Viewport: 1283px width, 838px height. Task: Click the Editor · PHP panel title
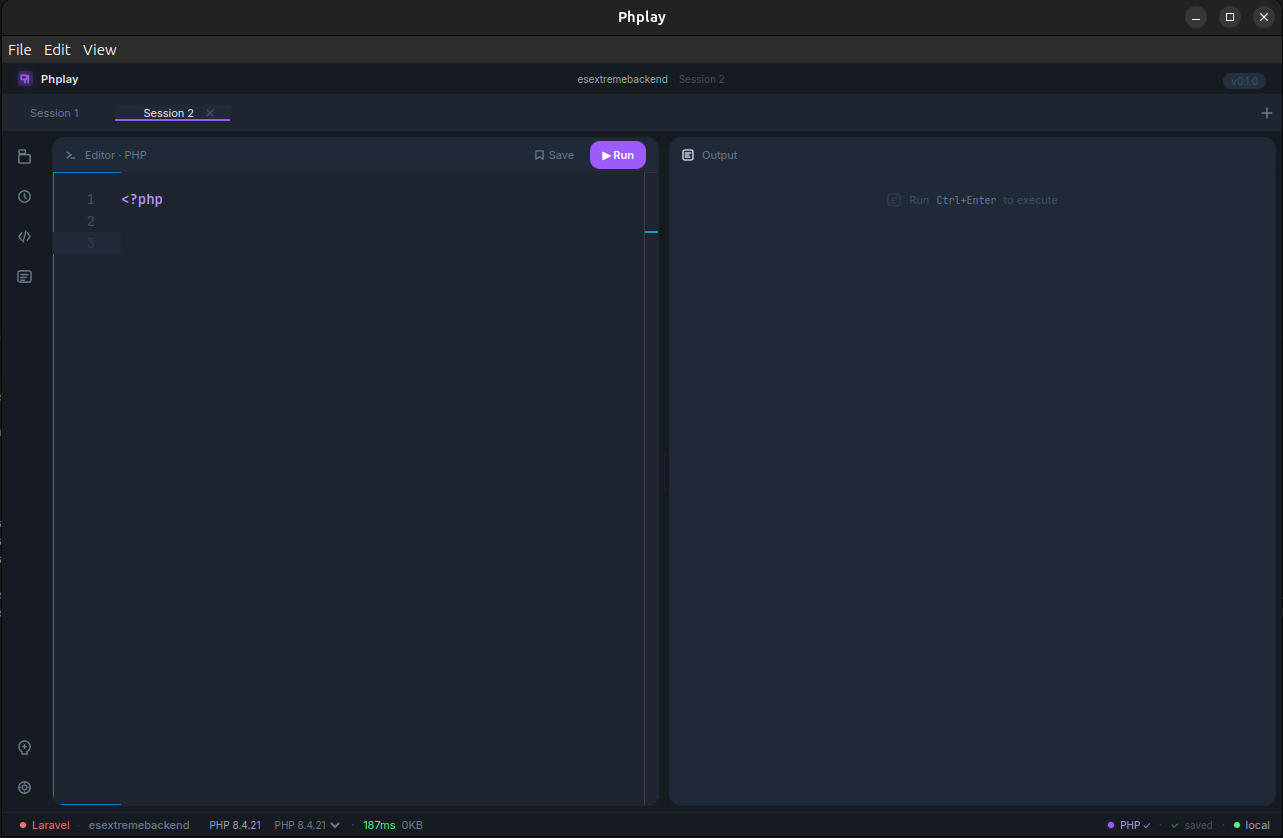tap(116, 155)
